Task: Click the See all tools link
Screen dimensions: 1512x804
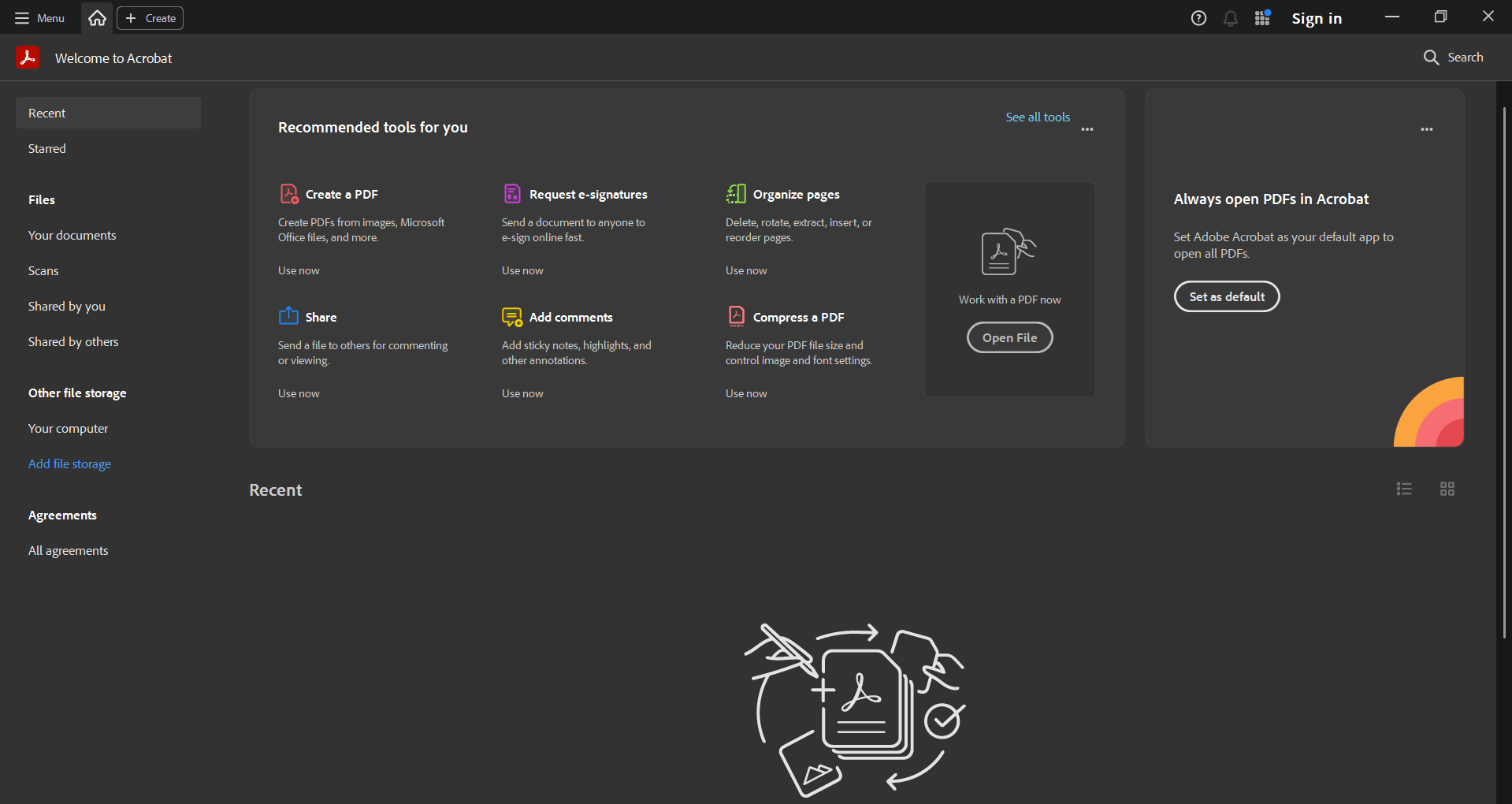Action: (1038, 117)
